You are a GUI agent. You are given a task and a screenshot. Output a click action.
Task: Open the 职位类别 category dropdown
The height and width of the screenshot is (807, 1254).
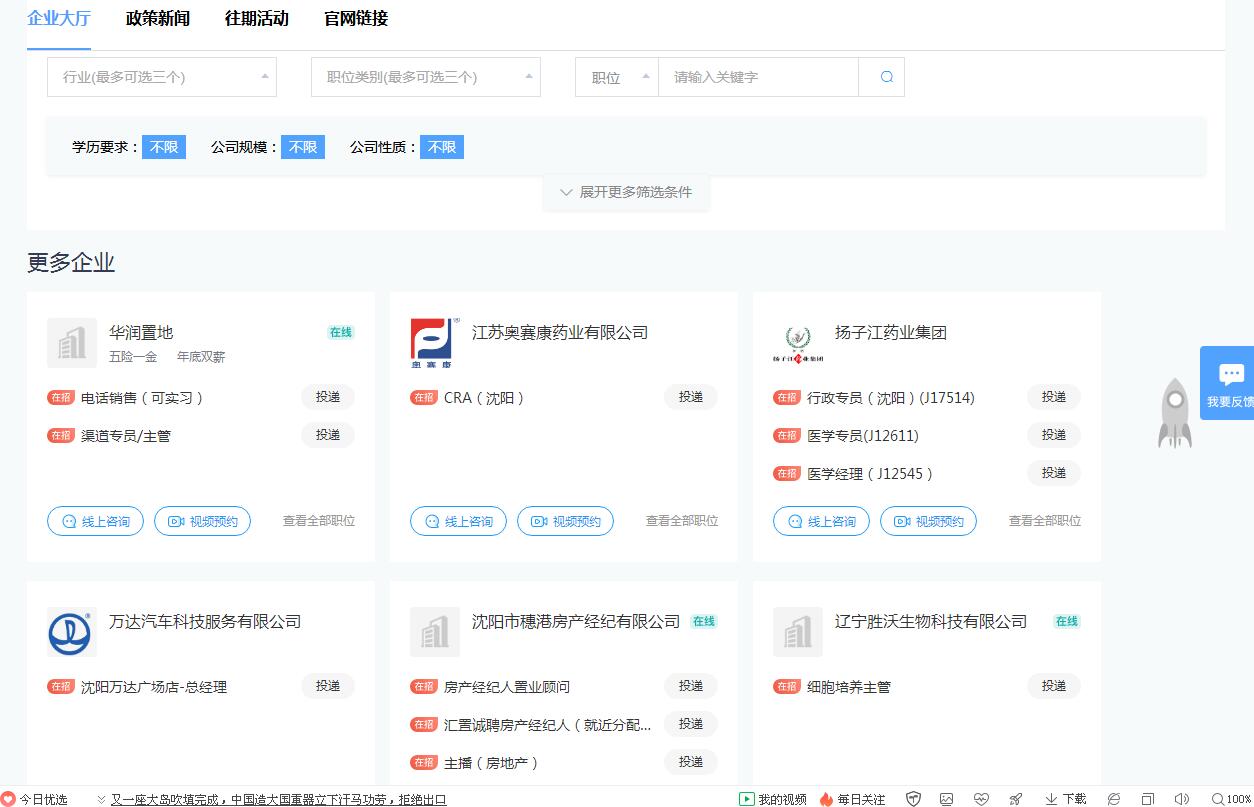pos(426,77)
